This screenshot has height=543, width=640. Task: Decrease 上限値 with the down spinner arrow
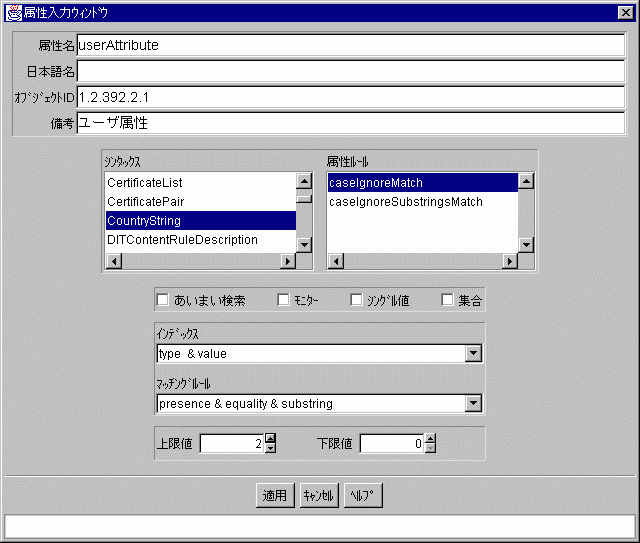click(x=270, y=448)
